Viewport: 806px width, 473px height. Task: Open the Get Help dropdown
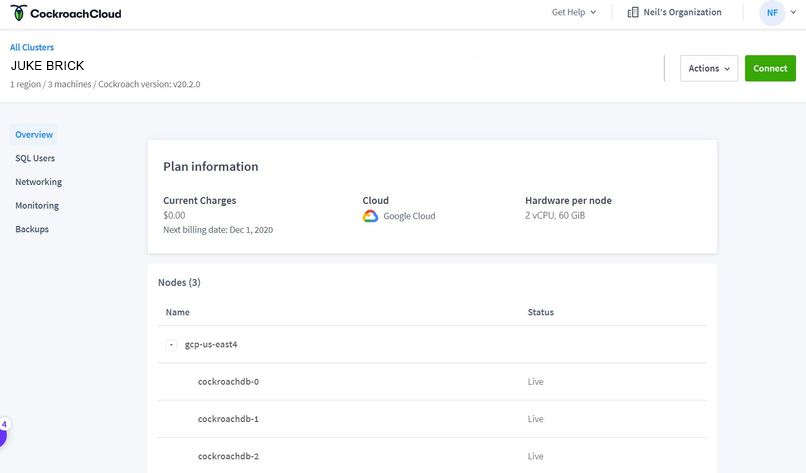click(x=574, y=12)
